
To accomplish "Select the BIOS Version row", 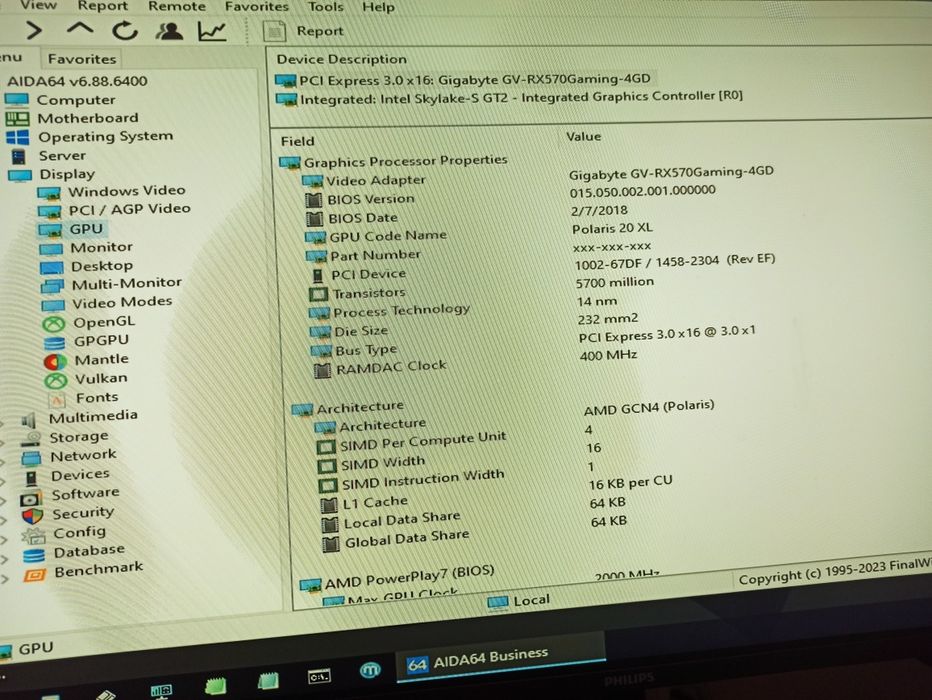I will 510,196.
